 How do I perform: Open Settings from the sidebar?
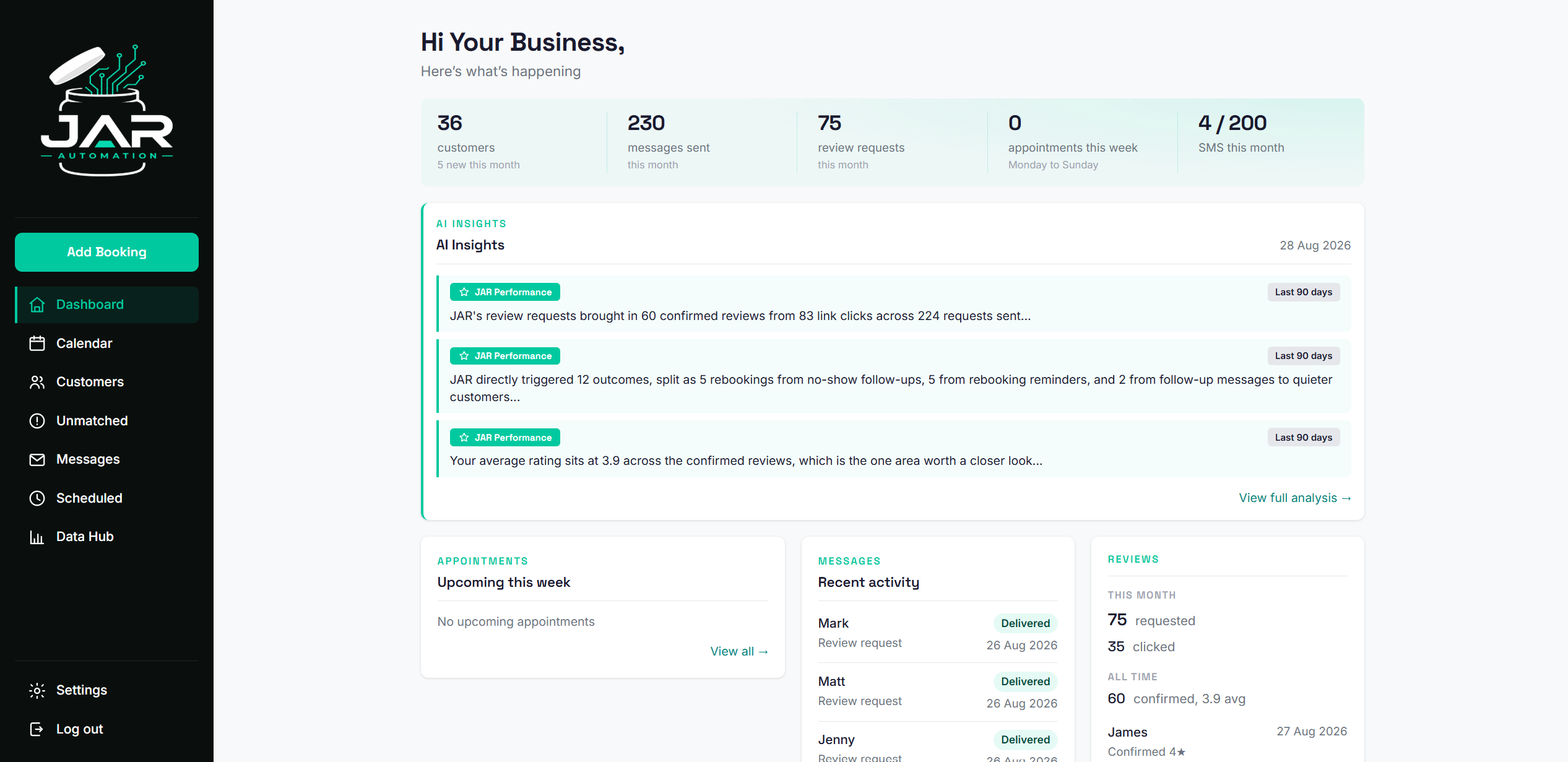click(x=106, y=690)
